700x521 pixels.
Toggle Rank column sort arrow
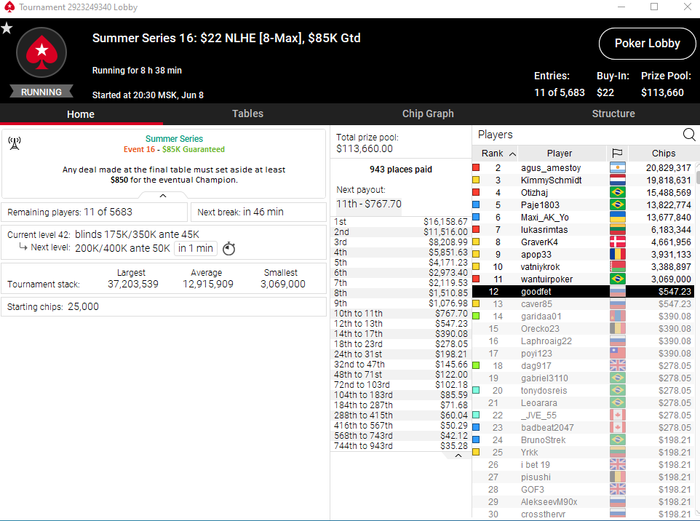click(x=512, y=154)
